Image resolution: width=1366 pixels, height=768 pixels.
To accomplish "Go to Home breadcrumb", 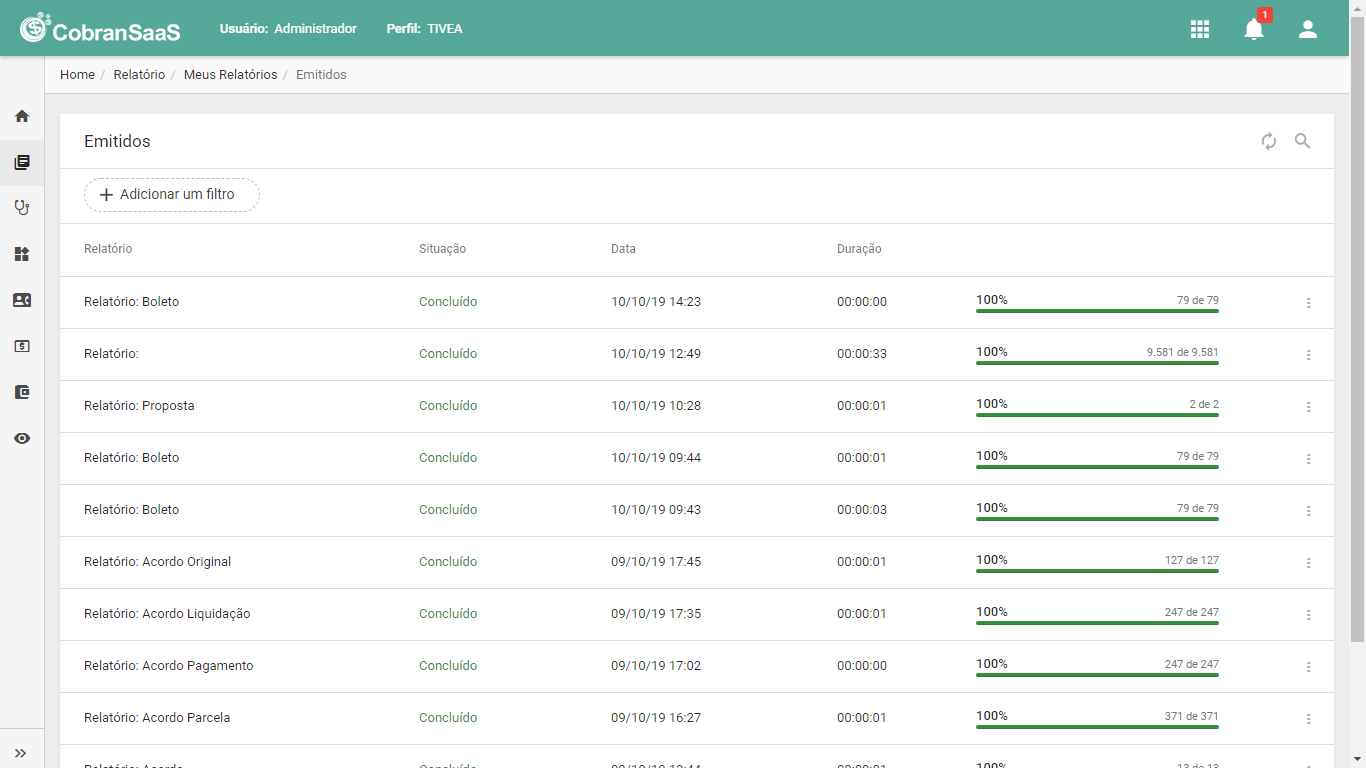I will click(77, 75).
